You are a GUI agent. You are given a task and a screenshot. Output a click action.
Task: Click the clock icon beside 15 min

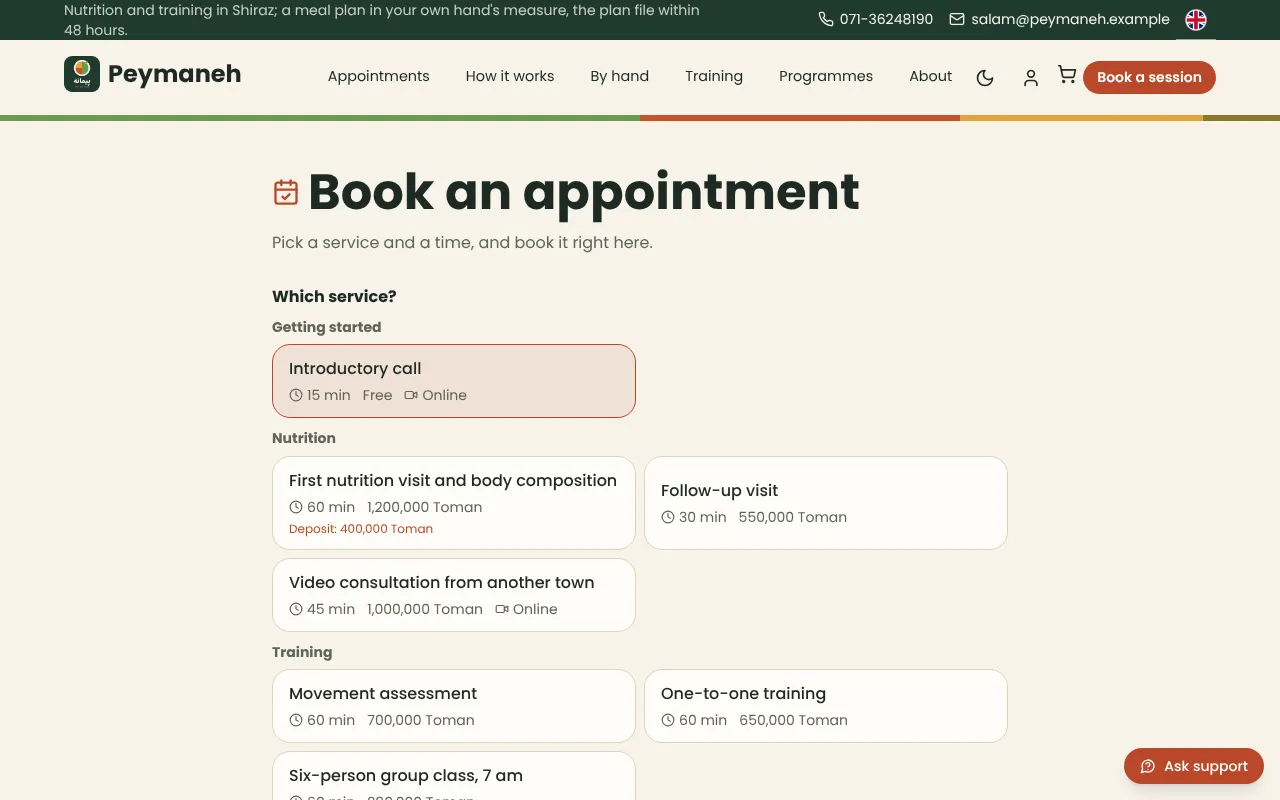click(296, 395)
